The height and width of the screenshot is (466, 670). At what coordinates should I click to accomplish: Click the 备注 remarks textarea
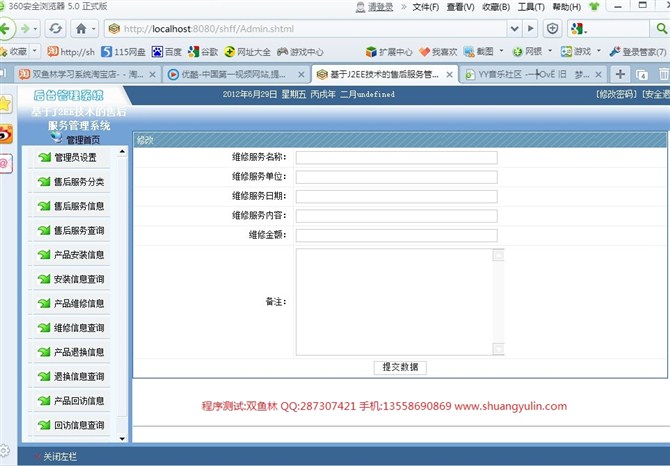coord(400,302)
